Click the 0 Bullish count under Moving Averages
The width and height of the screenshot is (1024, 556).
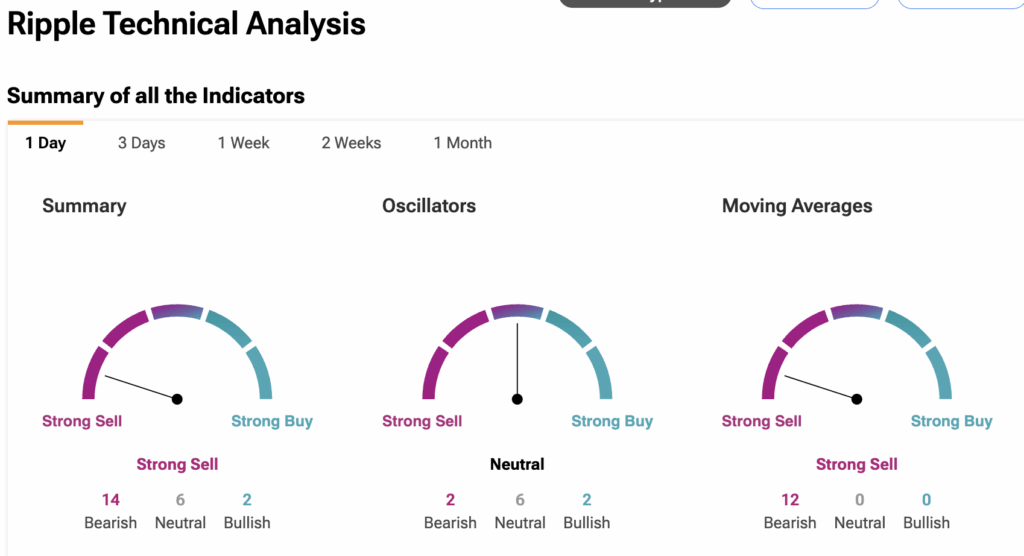click(x=926, y=501)
